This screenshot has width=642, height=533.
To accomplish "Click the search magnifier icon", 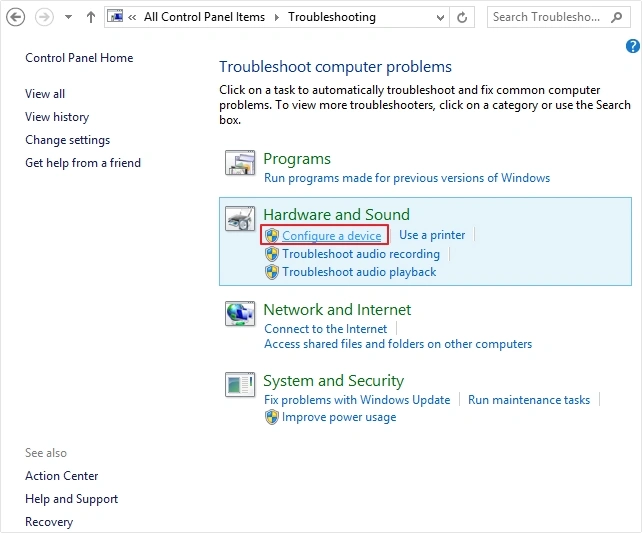I will (x=616, y=17).
